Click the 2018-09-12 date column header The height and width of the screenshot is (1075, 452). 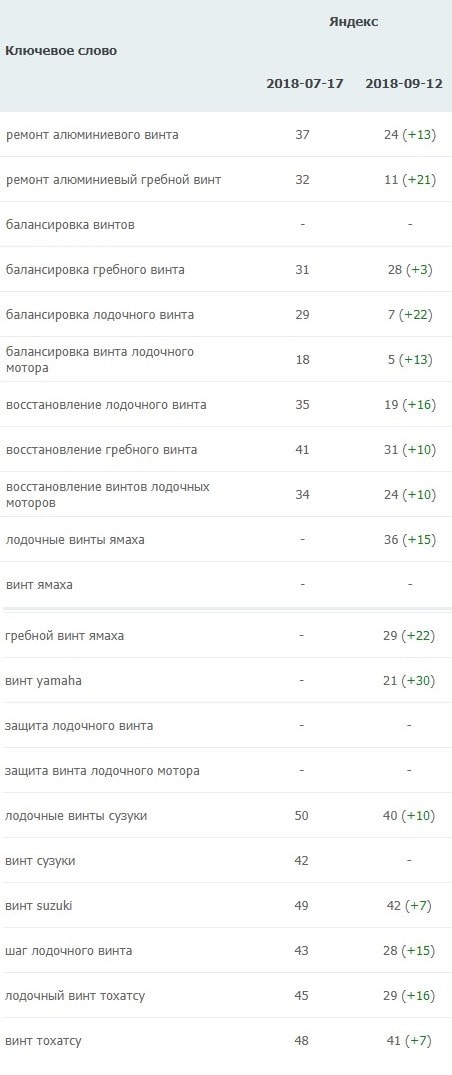pyautogui.click(x=403, y=84)
